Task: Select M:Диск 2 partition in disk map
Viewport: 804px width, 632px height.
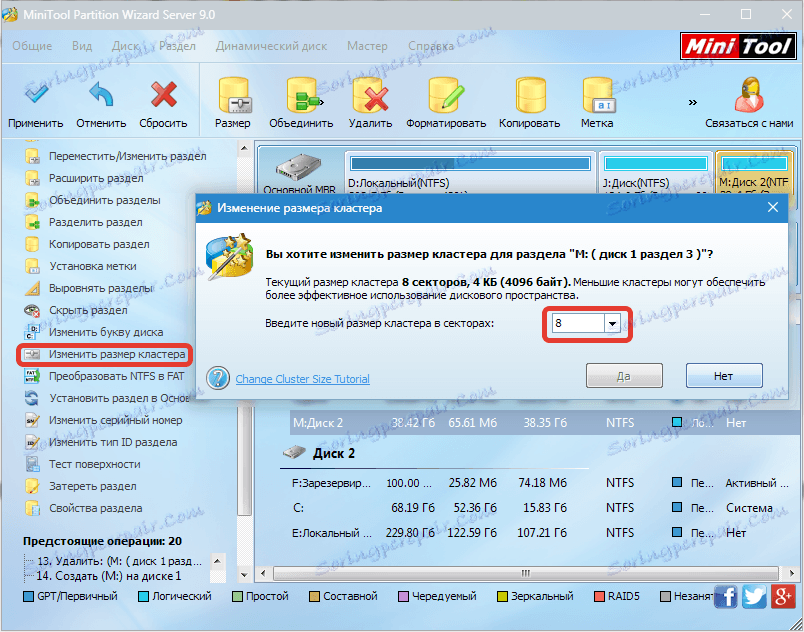Action: pos(754,173)
